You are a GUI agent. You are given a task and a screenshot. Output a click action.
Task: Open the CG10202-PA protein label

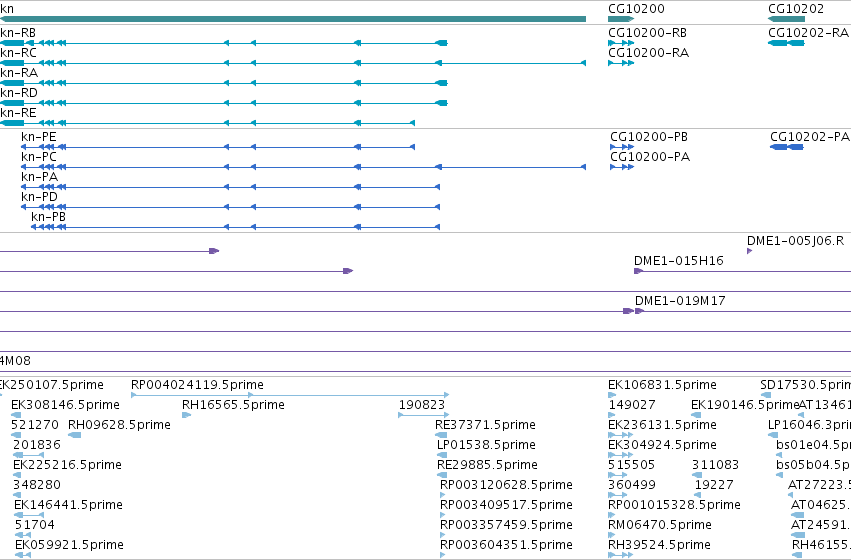pos(810,137)
